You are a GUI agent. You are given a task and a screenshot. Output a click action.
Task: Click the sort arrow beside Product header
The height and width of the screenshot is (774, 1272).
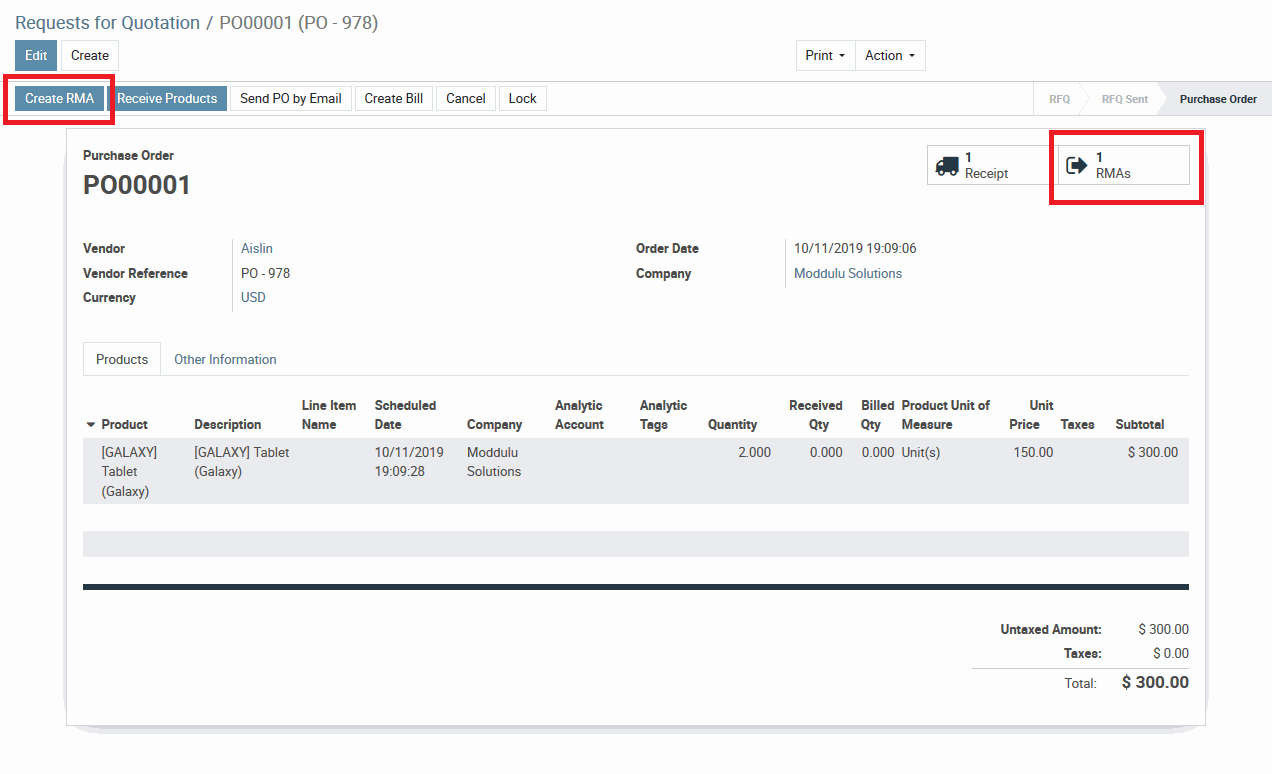coord(92,425)
